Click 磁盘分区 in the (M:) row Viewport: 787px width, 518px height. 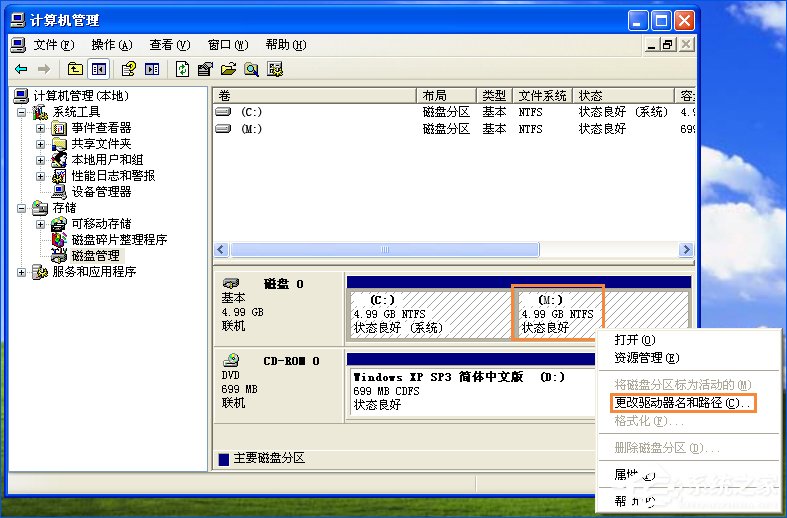[x=446, y=128]
